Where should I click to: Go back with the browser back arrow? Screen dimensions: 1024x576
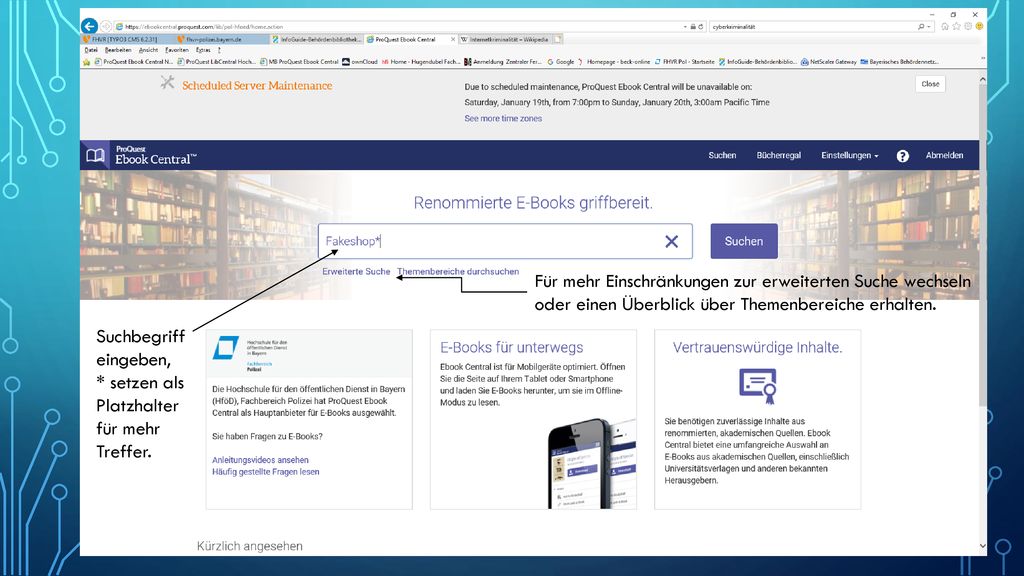(89, 26)
